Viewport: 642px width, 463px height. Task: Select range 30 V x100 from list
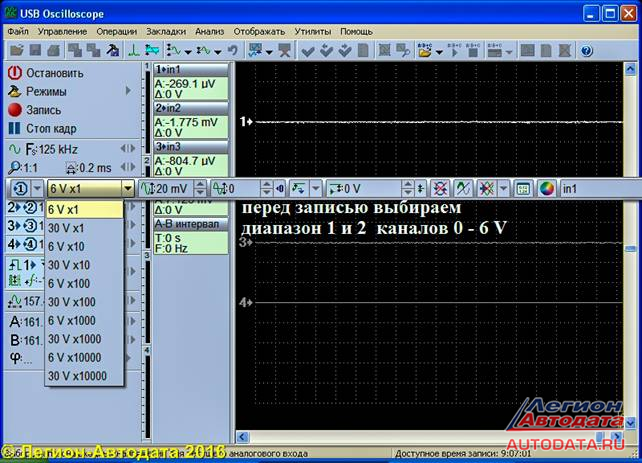click(84, 302)
